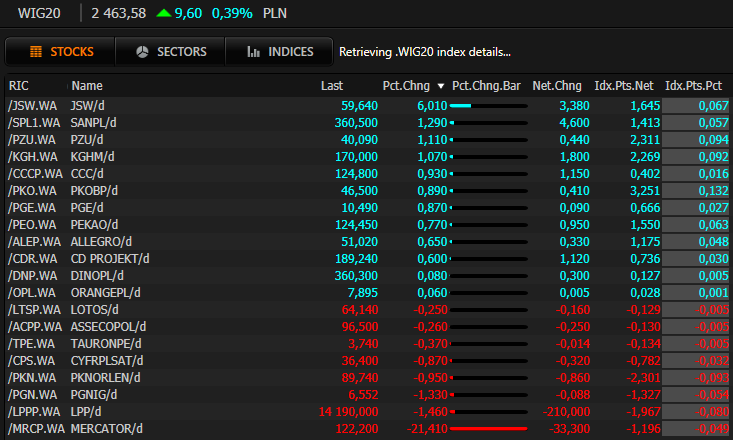
Task: Open the /JSW.WA RIC link
Action: (31, 105)
